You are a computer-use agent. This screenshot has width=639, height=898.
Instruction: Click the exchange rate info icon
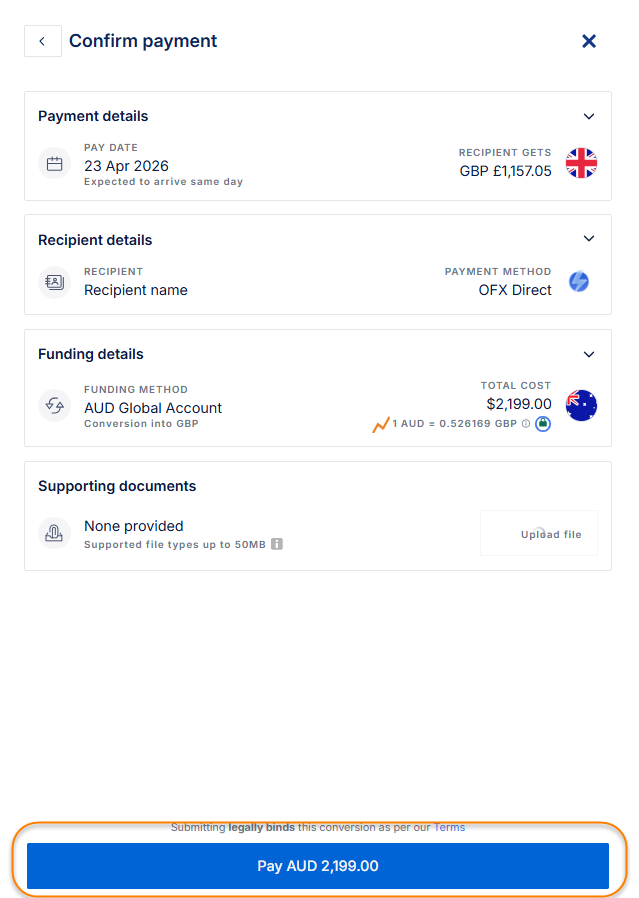[x=526, y=424]
